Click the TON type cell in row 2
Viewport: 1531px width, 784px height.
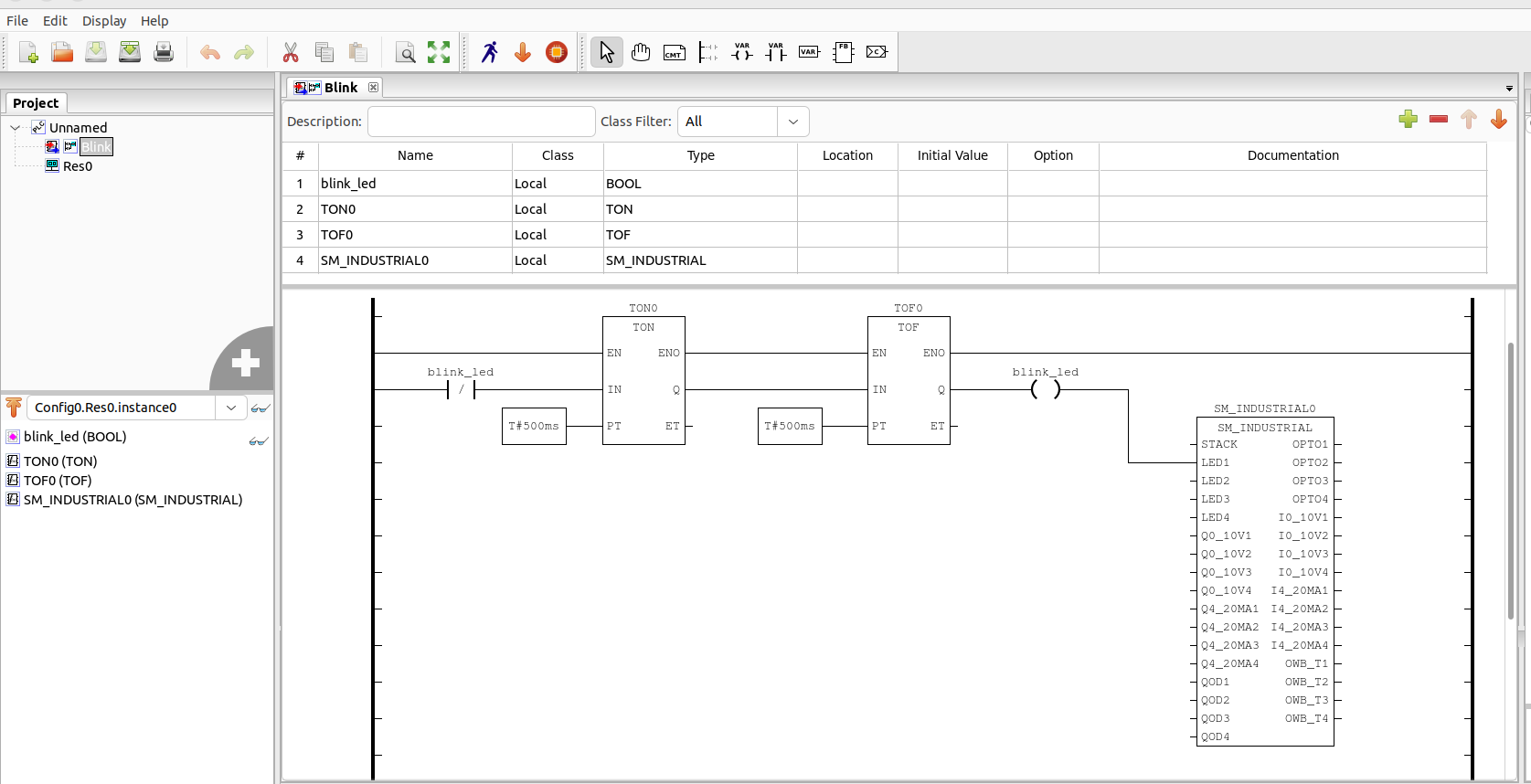[701, 209]
